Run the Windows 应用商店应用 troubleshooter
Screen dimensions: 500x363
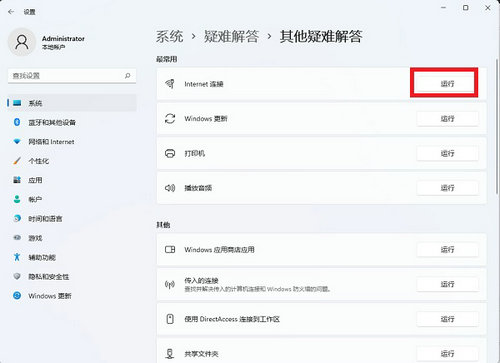(447, 249)
